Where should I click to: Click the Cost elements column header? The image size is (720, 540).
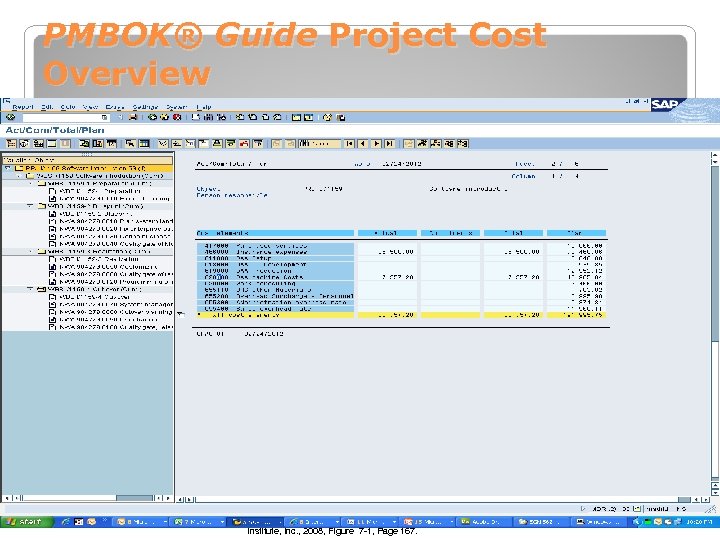point(275,233)
